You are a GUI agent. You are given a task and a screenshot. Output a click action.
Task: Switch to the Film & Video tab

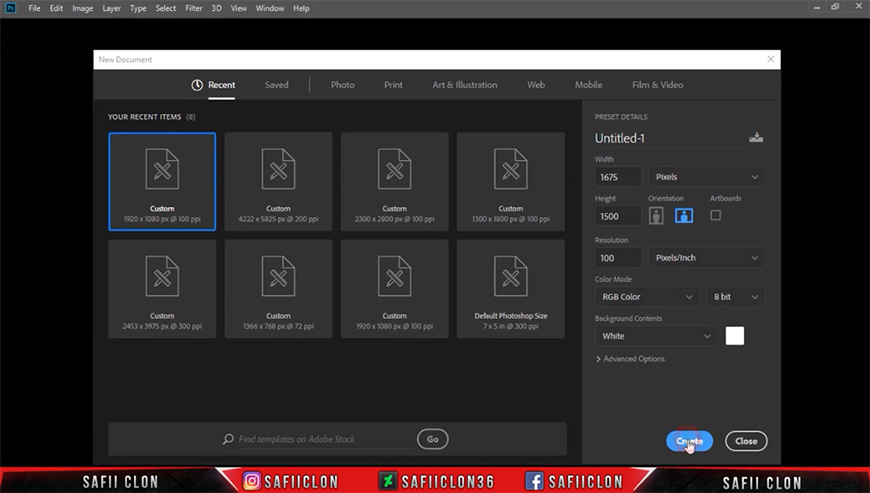click(657, 85)
